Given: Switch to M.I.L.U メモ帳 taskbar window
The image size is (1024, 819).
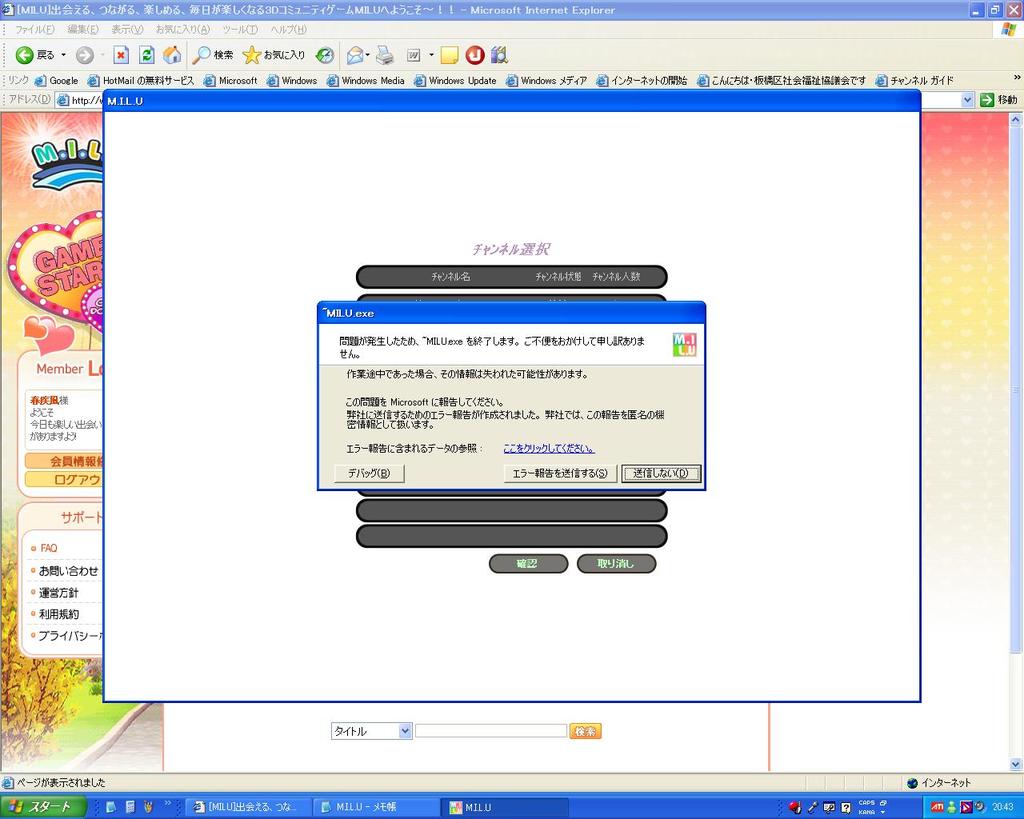Looking at the screenshot, I should (375, 807).
